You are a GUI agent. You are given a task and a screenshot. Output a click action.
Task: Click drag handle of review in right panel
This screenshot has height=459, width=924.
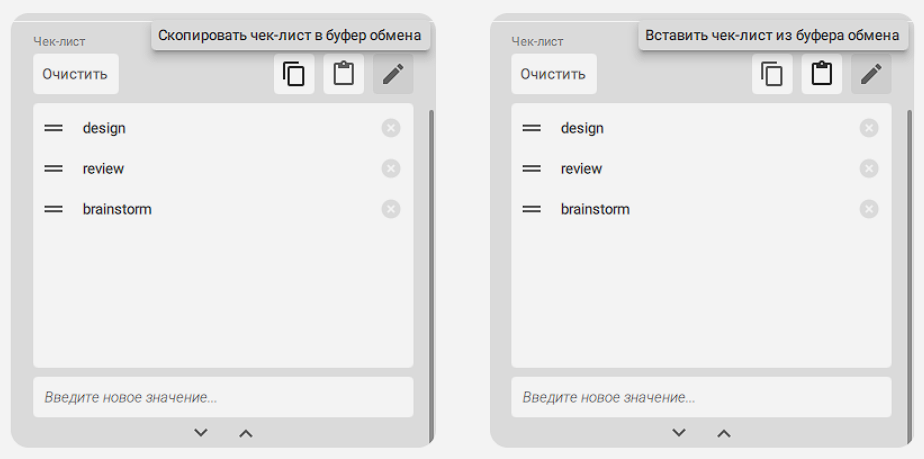pyautogui.click(x=532, y=169)
